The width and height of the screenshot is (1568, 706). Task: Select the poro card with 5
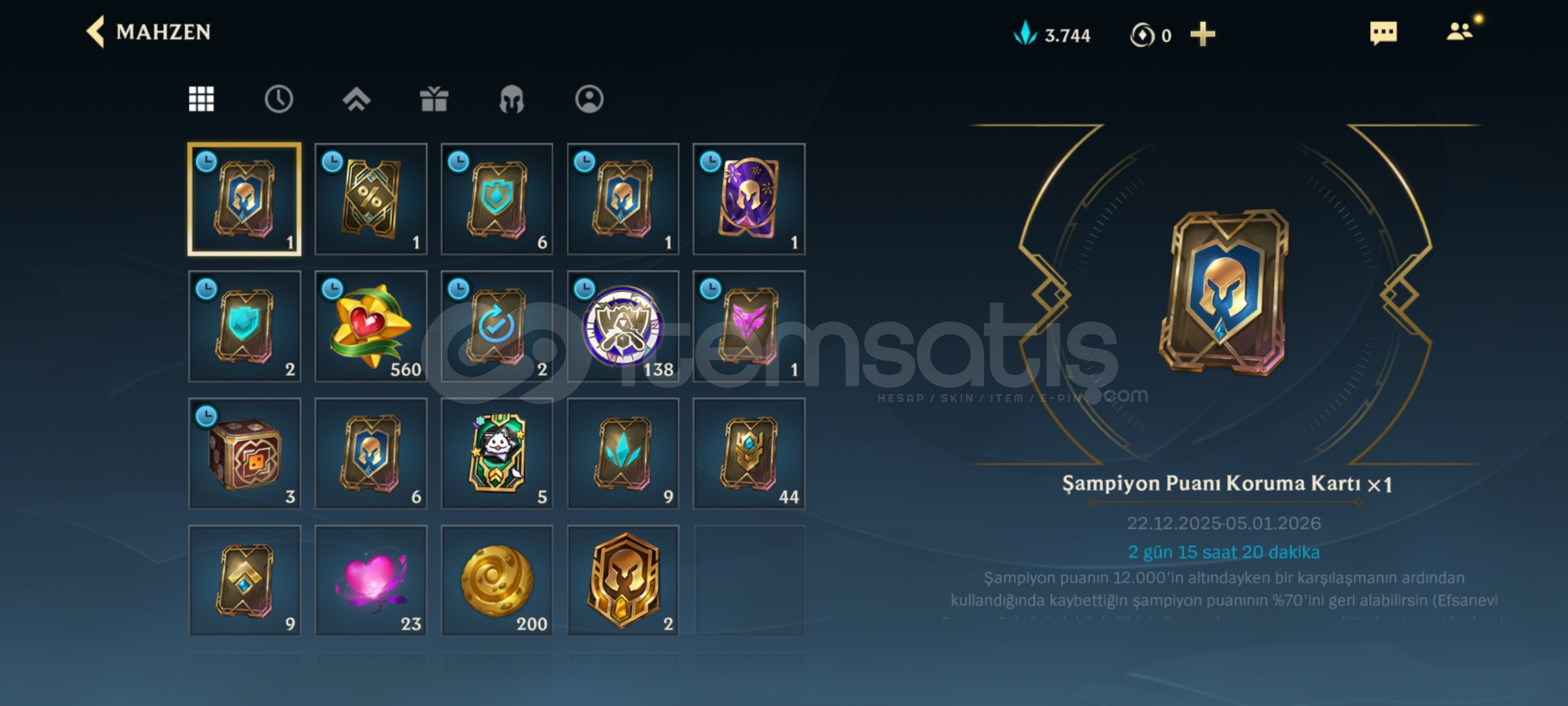(x=497, y=454)
